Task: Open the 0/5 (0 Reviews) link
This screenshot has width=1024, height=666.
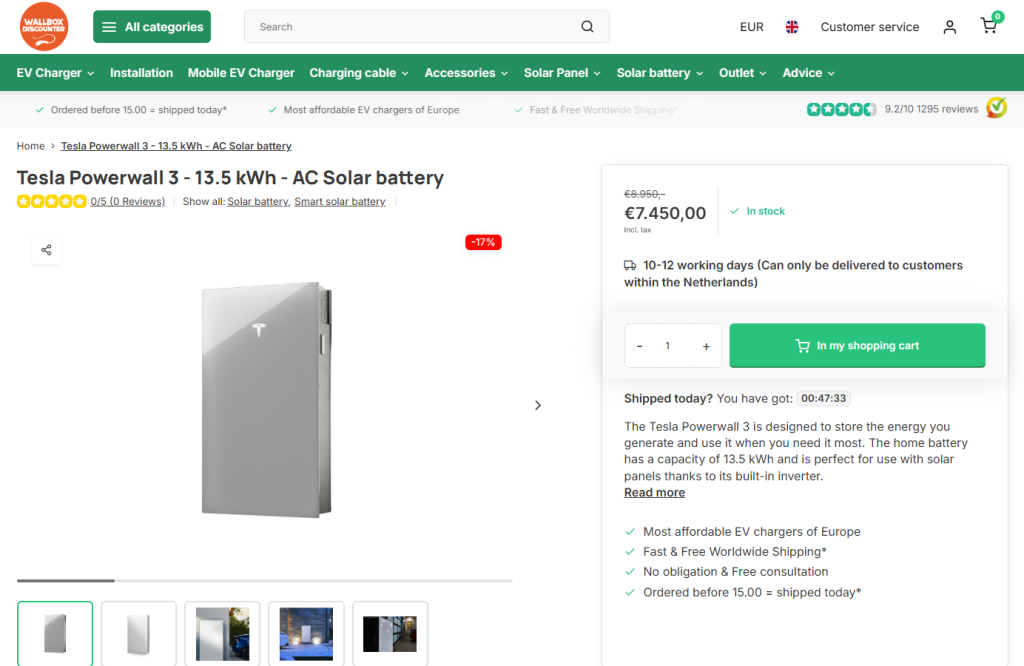Action: coord(128,201)
